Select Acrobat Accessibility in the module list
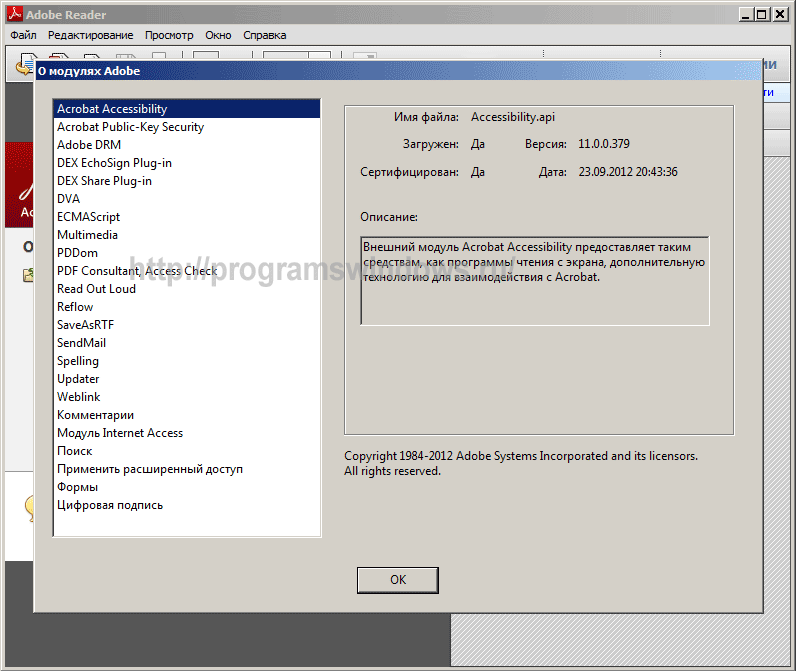The width and height of the screenshot is (796, 671). point(186,109)
